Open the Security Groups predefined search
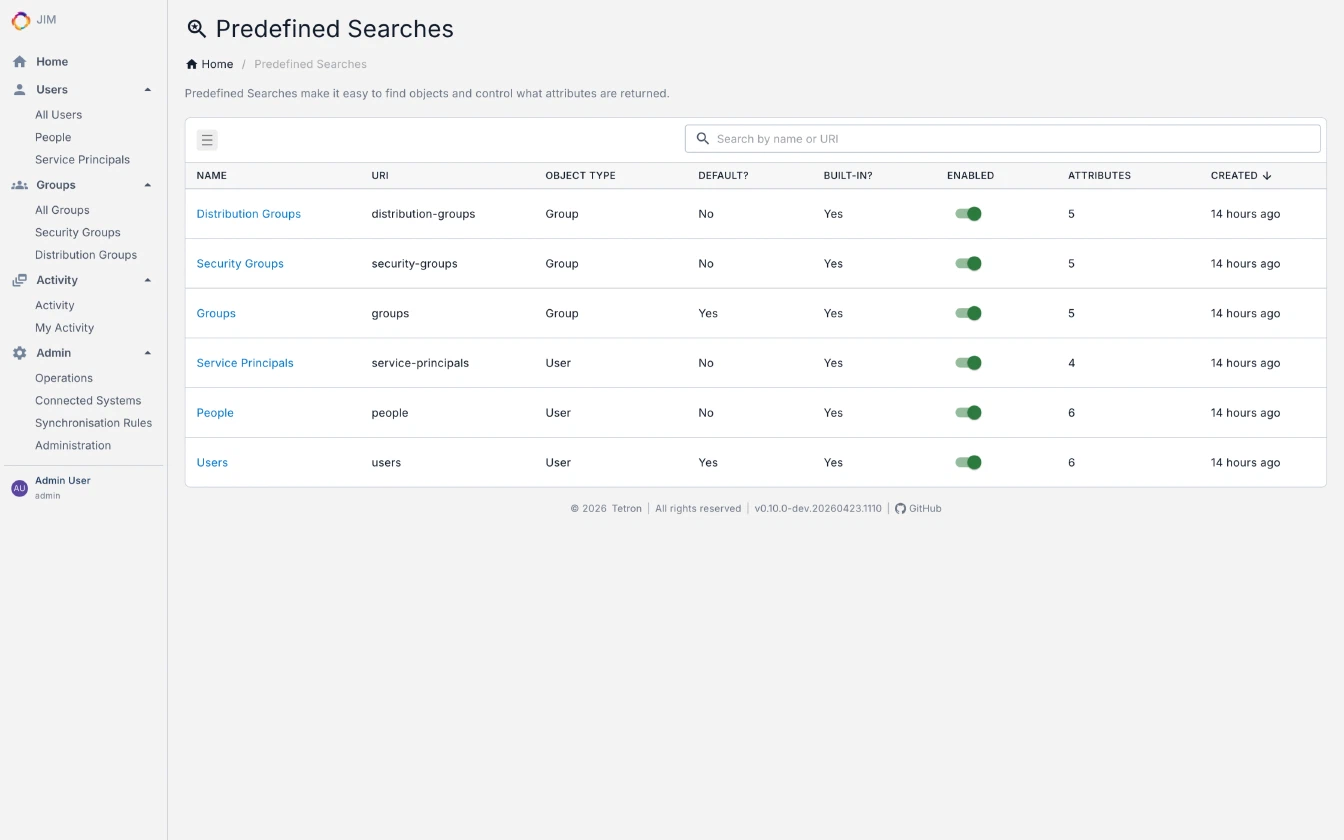This screenshot has width=1344, height=840. (240, 263)
